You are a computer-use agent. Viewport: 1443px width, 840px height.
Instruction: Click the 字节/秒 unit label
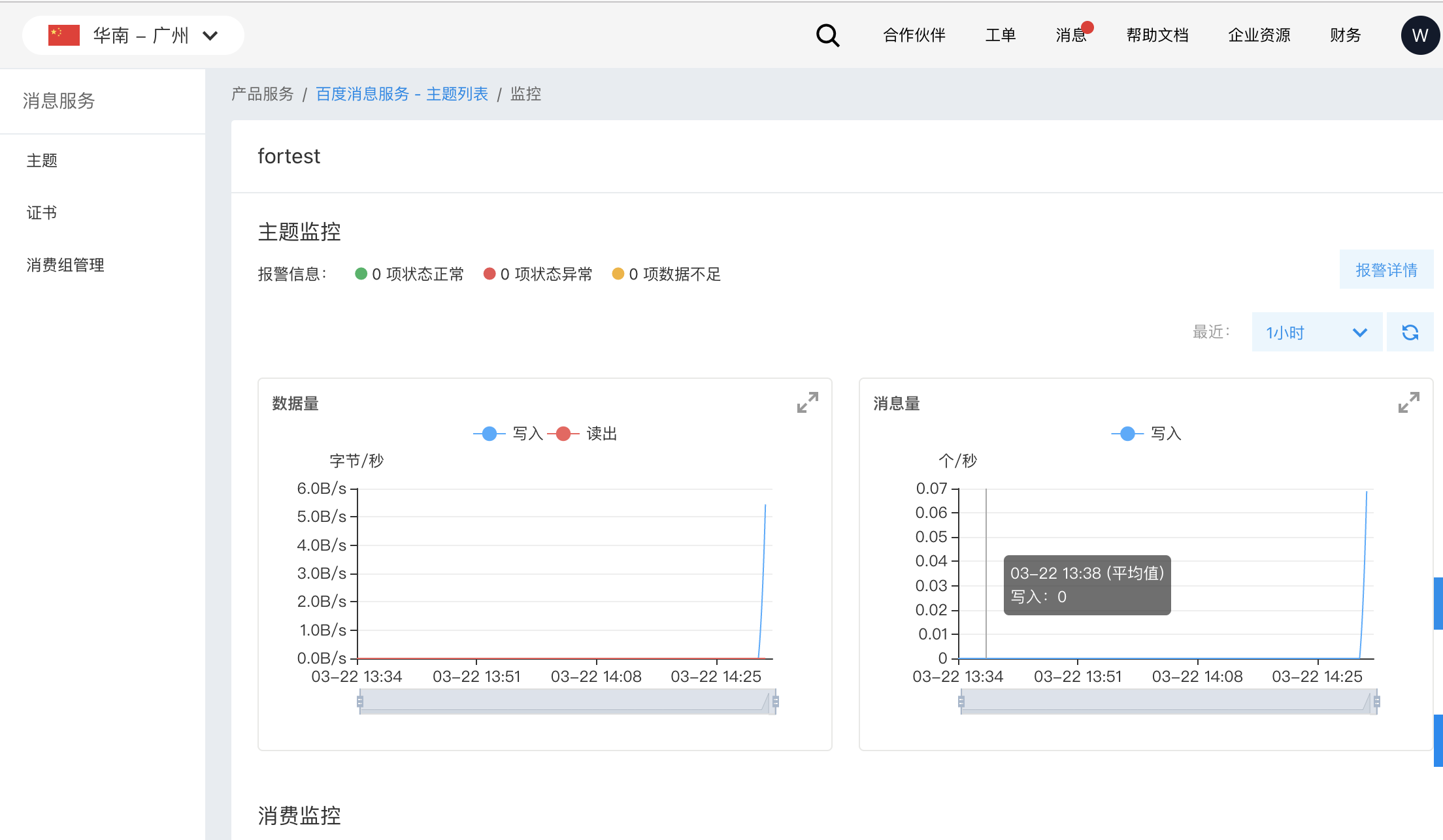tap(356, 461)
